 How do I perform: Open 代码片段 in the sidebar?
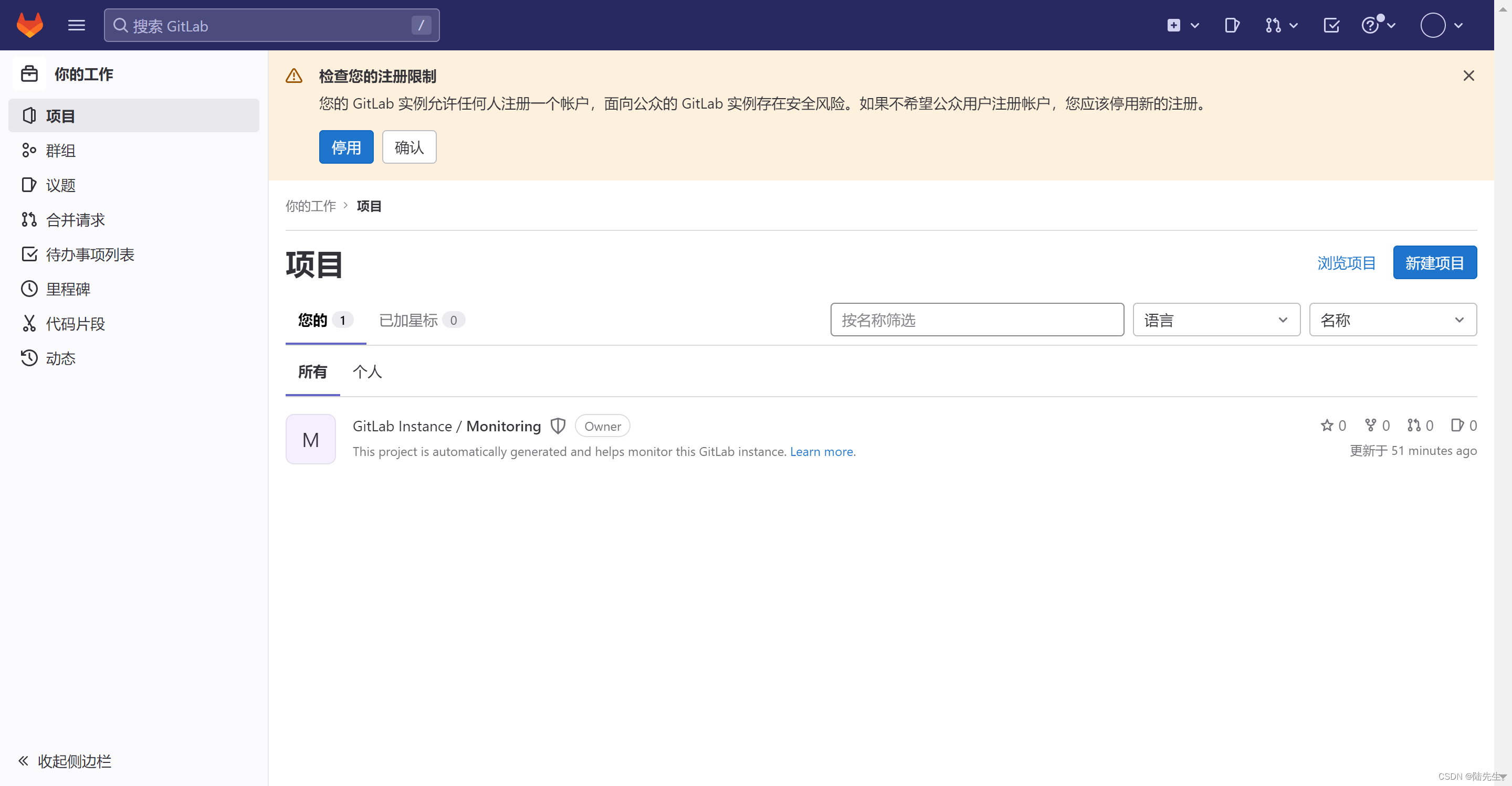point(134,323)
